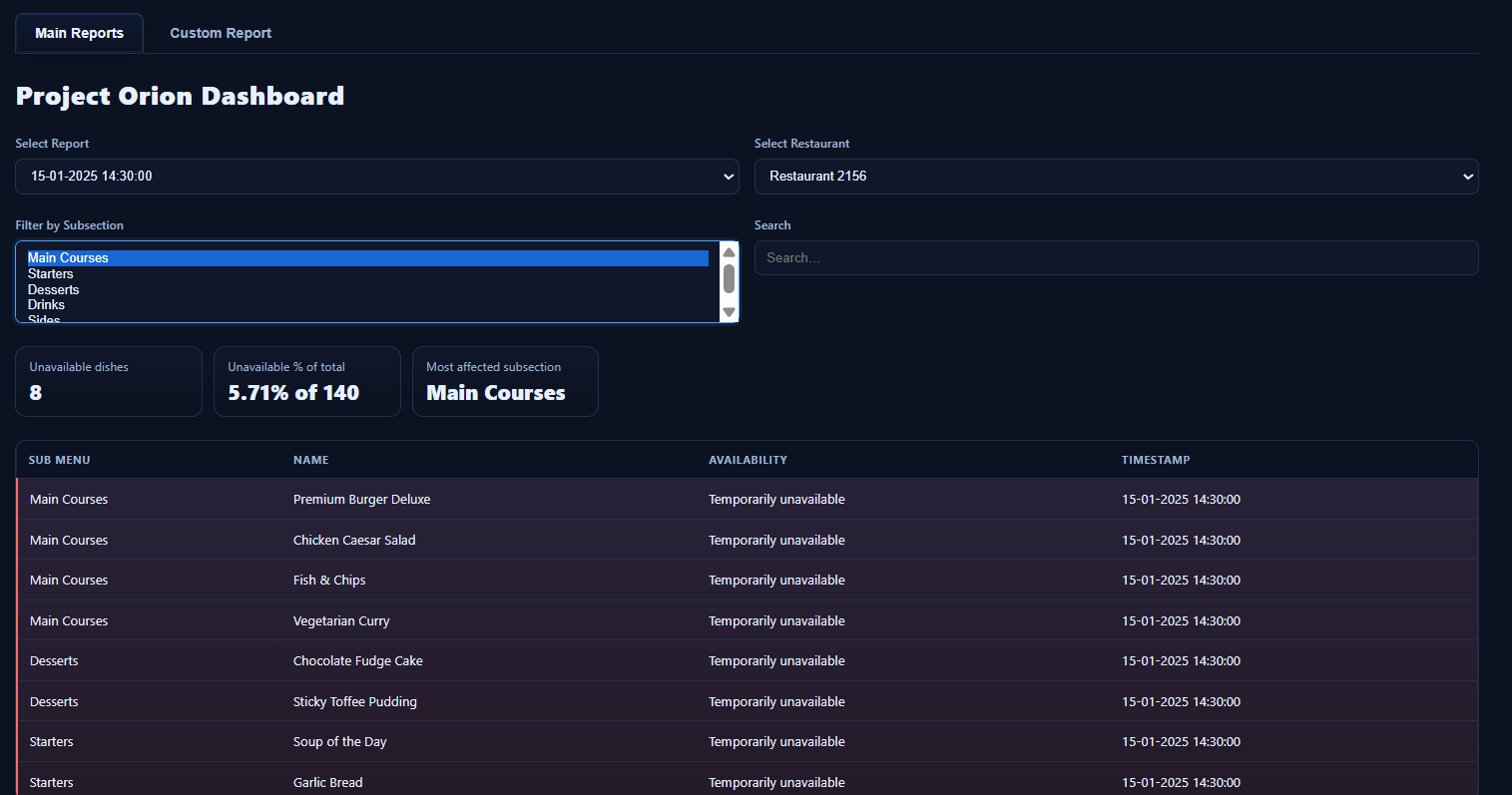The width and height of the screenshot is (1512, 795).
Task: Click the TIMESTAMP column header
Action: pyautogui.click(x=1155, y=460)
